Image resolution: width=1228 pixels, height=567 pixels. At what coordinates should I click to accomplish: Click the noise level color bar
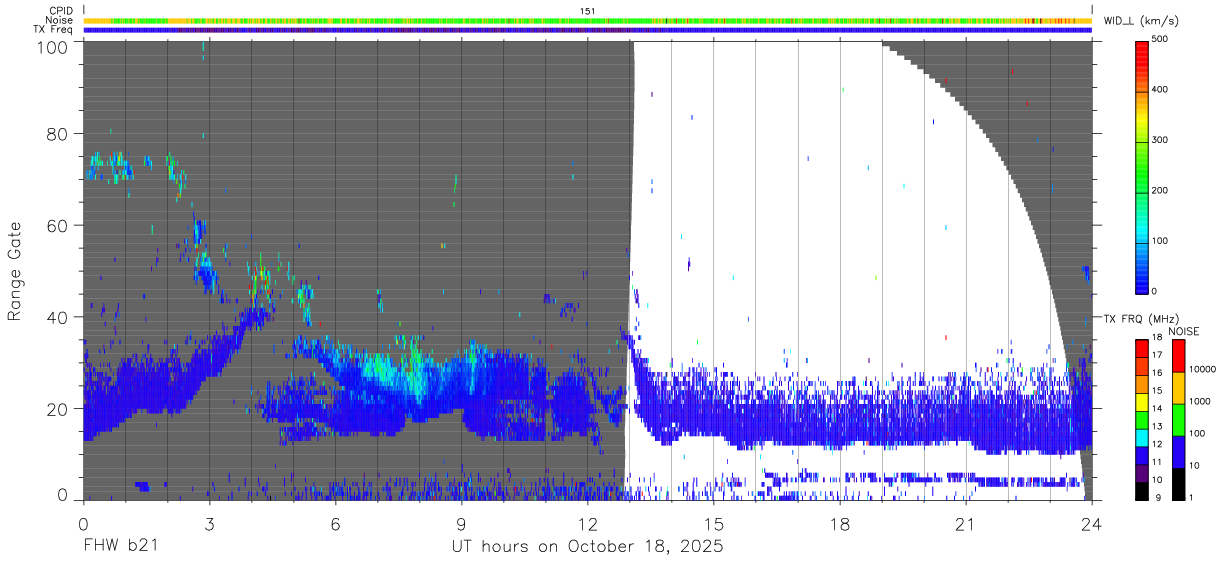(x=1178, y=419)
